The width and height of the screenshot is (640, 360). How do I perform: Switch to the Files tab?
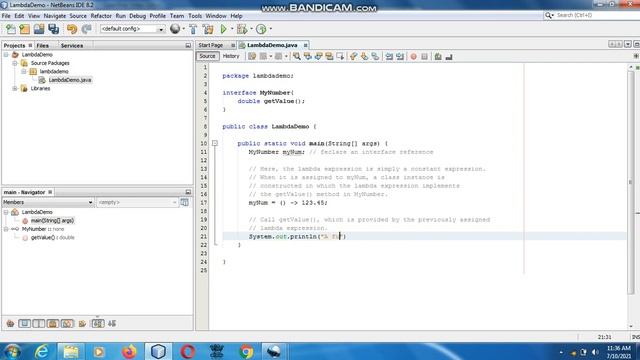pyautogui.click(x=42, y=46)
